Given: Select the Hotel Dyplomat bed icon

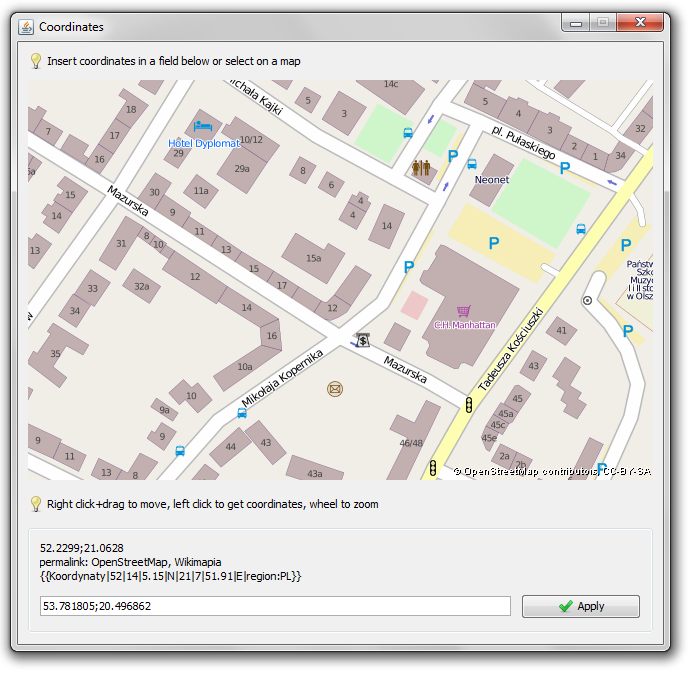Looking at the screenshot, I should pyautogui.click(x=203, y=126).
